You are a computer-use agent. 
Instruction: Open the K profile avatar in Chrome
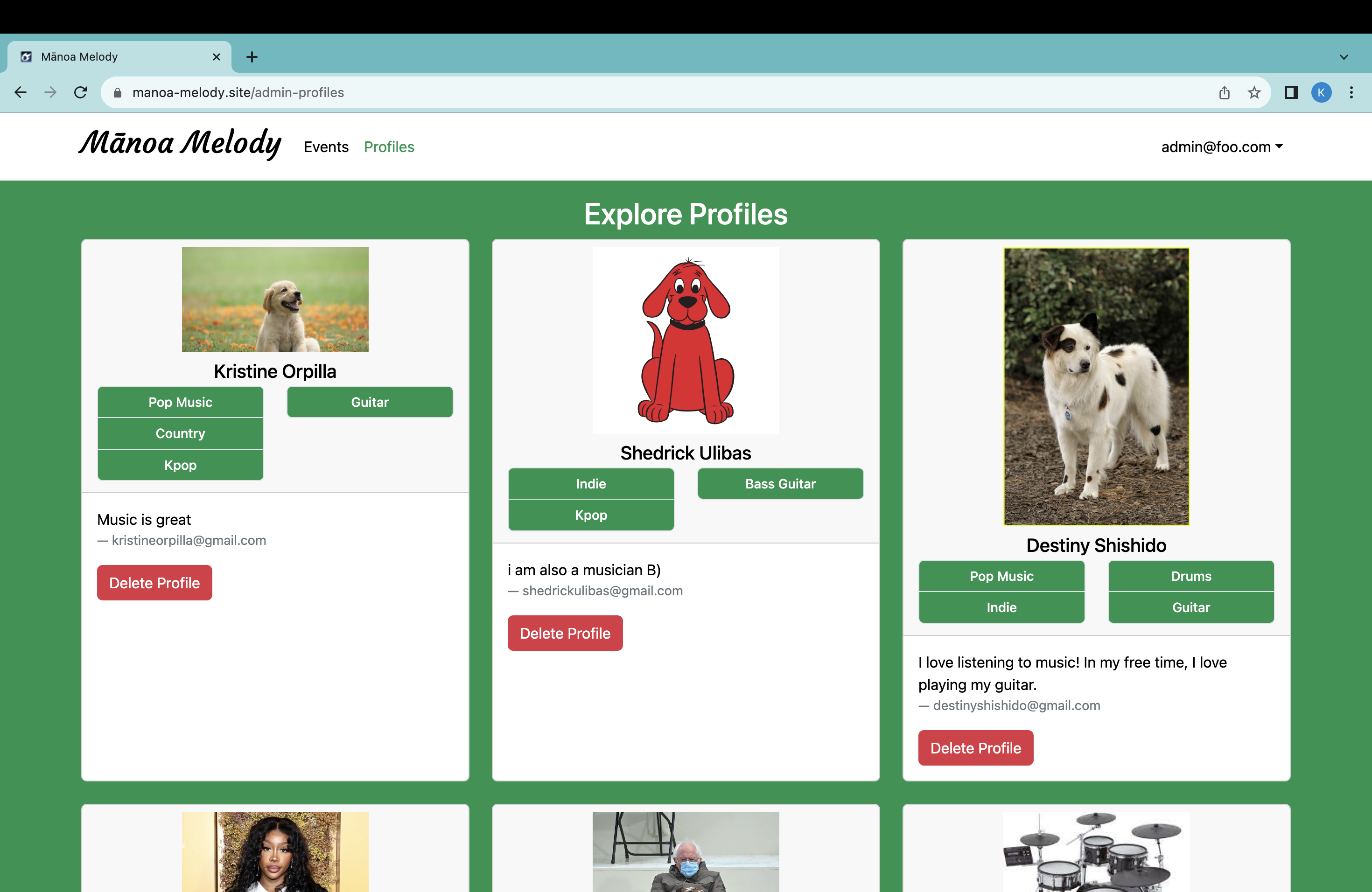[x=1321, y=92]
